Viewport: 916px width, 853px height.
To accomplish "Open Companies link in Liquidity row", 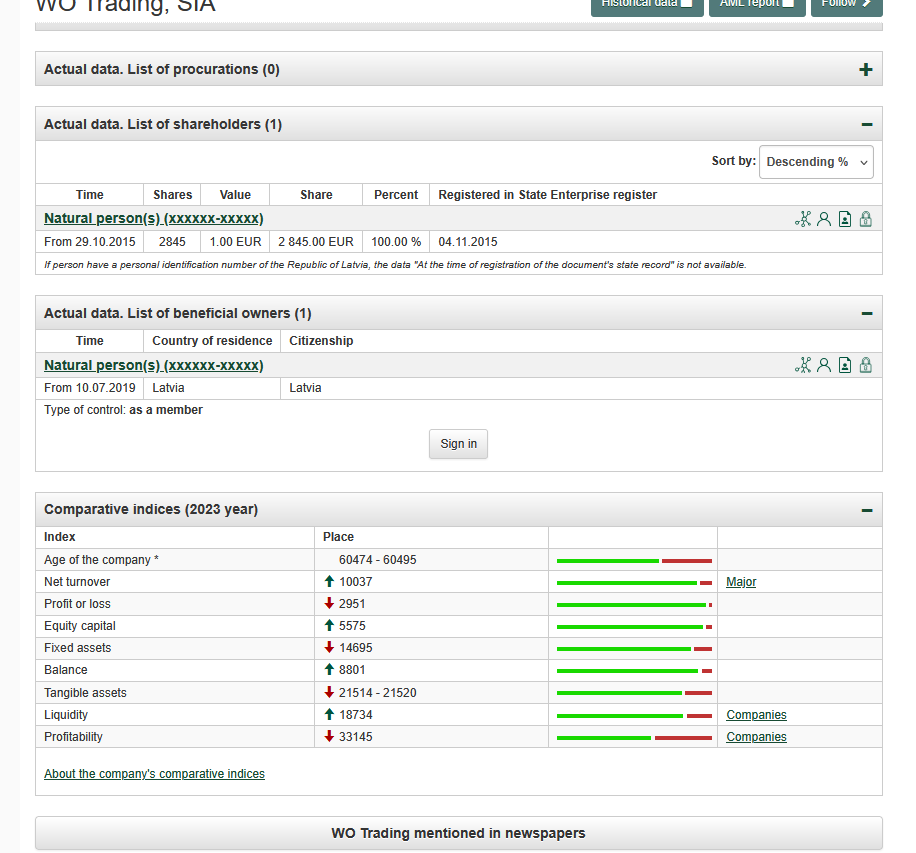I will (x=757, y=715).
